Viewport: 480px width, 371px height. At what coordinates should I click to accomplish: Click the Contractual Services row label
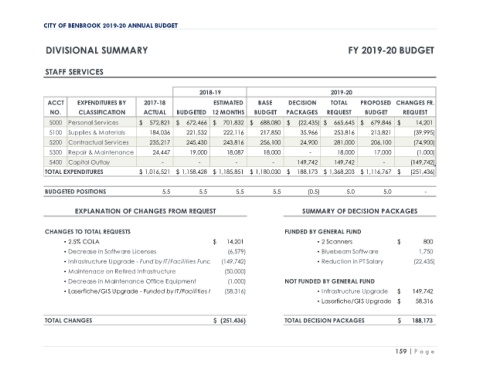tap(98, 143)
